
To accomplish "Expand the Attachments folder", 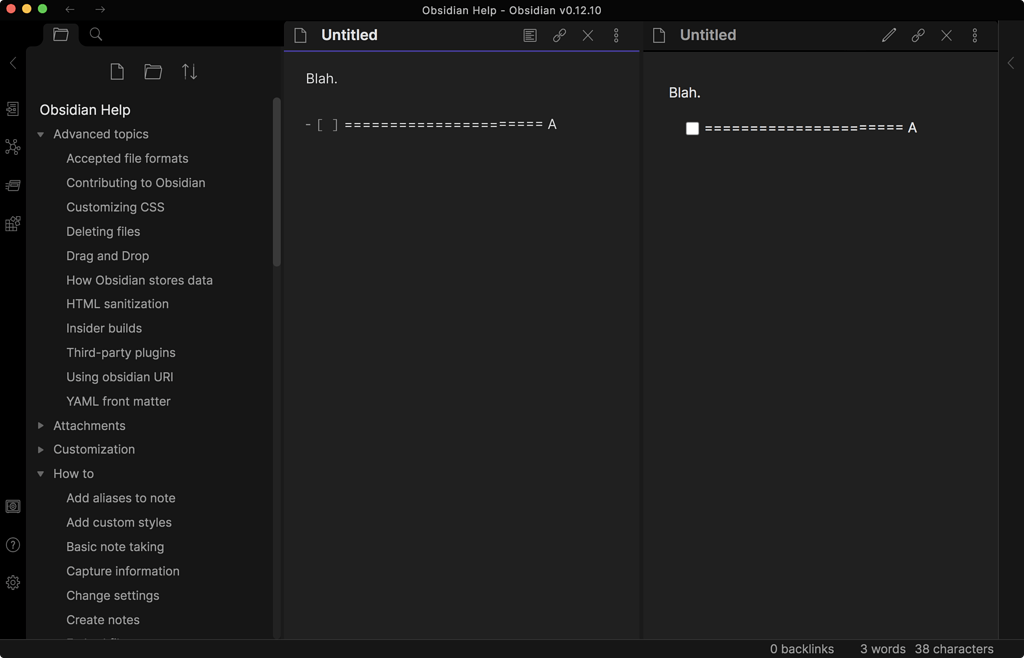I will [x=41, y=426].
